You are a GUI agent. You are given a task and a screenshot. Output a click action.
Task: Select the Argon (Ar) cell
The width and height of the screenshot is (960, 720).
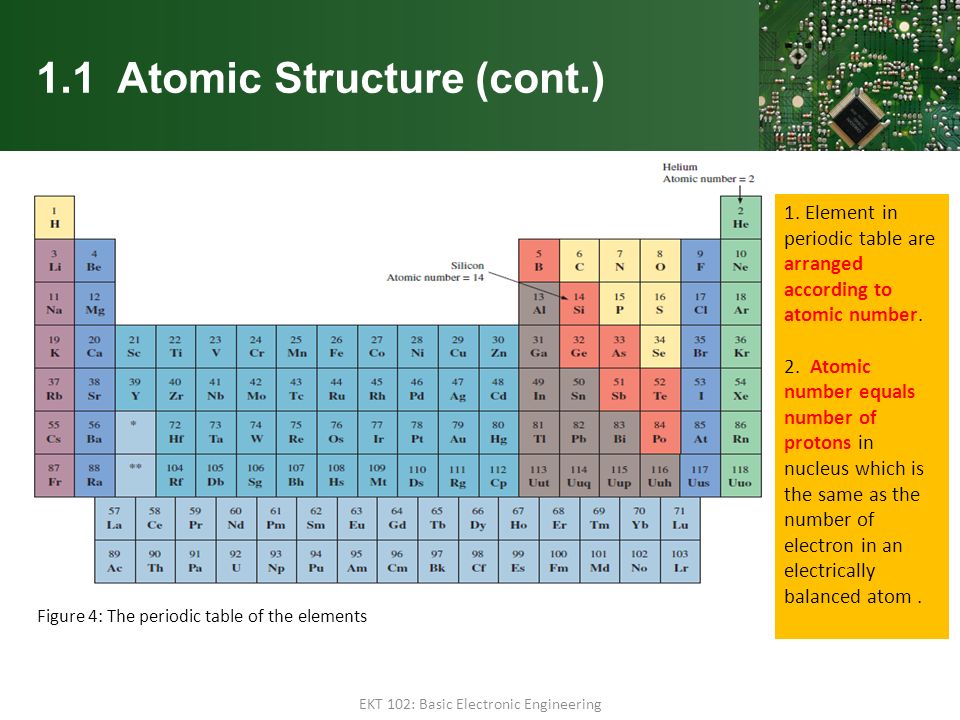click(x=741, y=303)
